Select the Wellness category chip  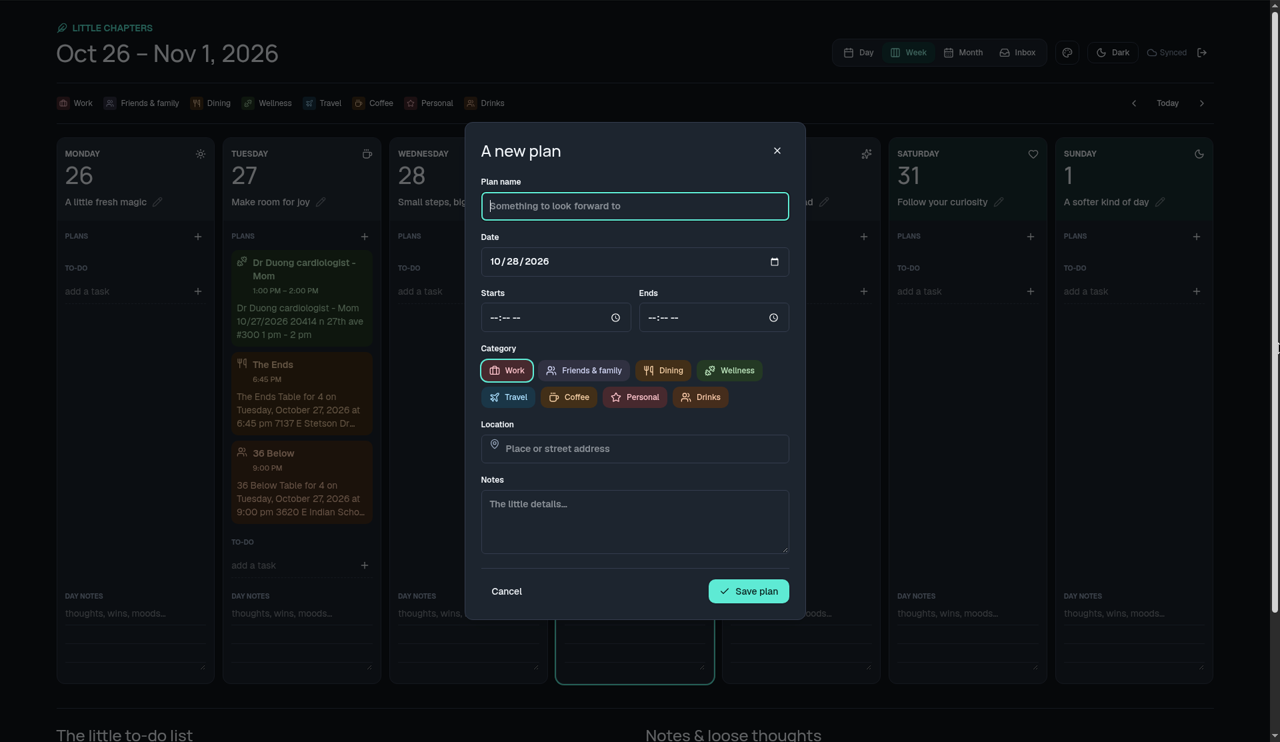[729, 371]
